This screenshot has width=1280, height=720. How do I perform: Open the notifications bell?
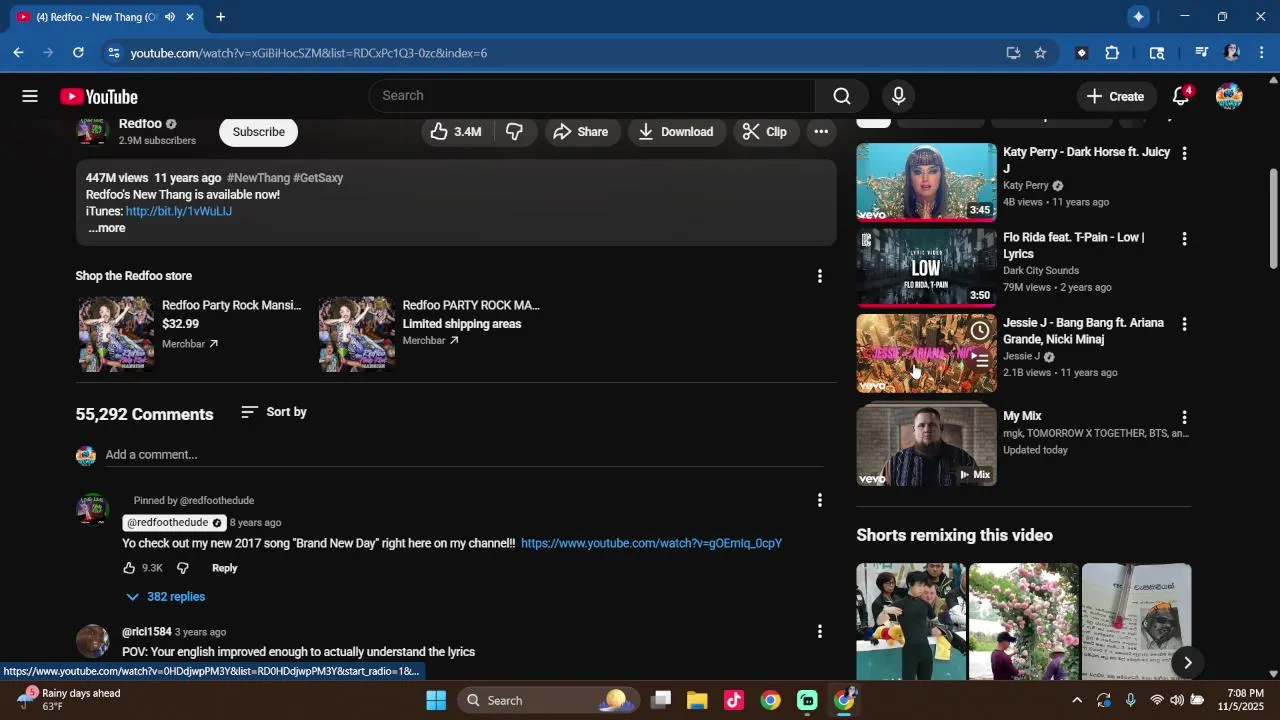tap(1181, 96)
